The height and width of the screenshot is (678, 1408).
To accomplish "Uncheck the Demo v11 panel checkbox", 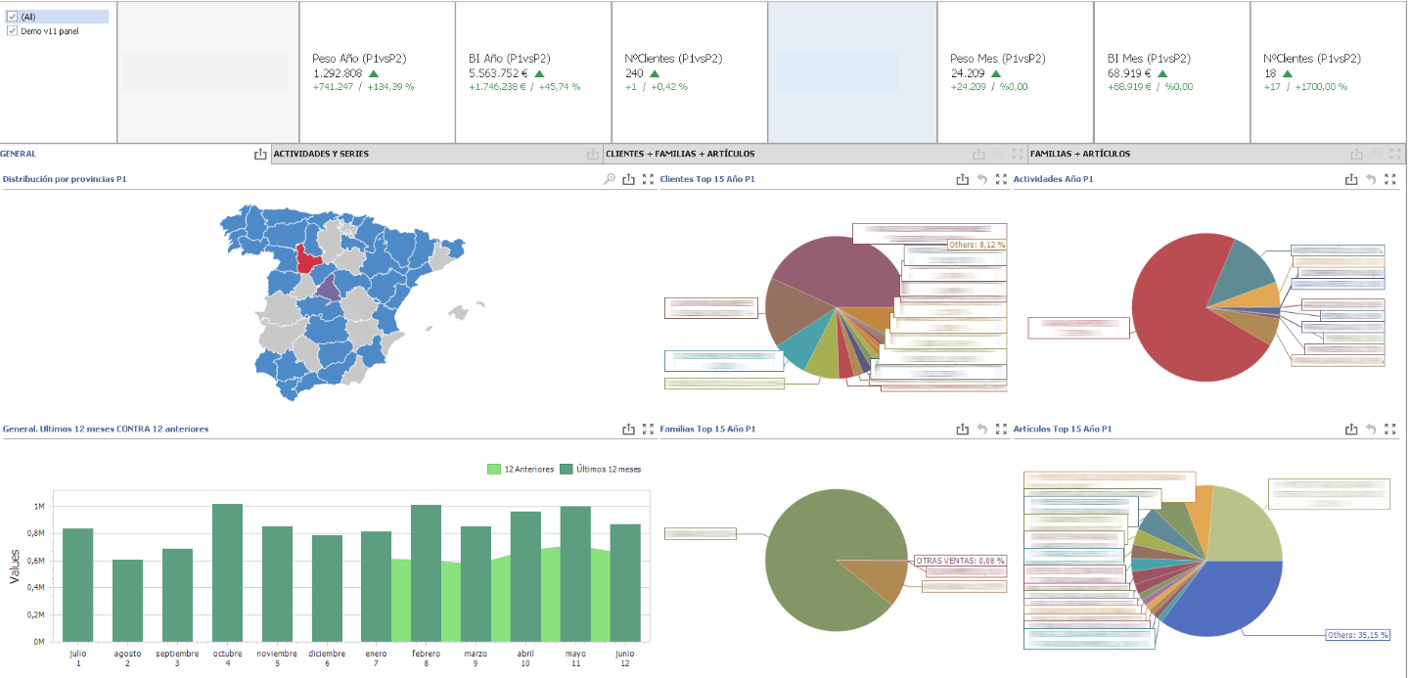I will 12,31.
